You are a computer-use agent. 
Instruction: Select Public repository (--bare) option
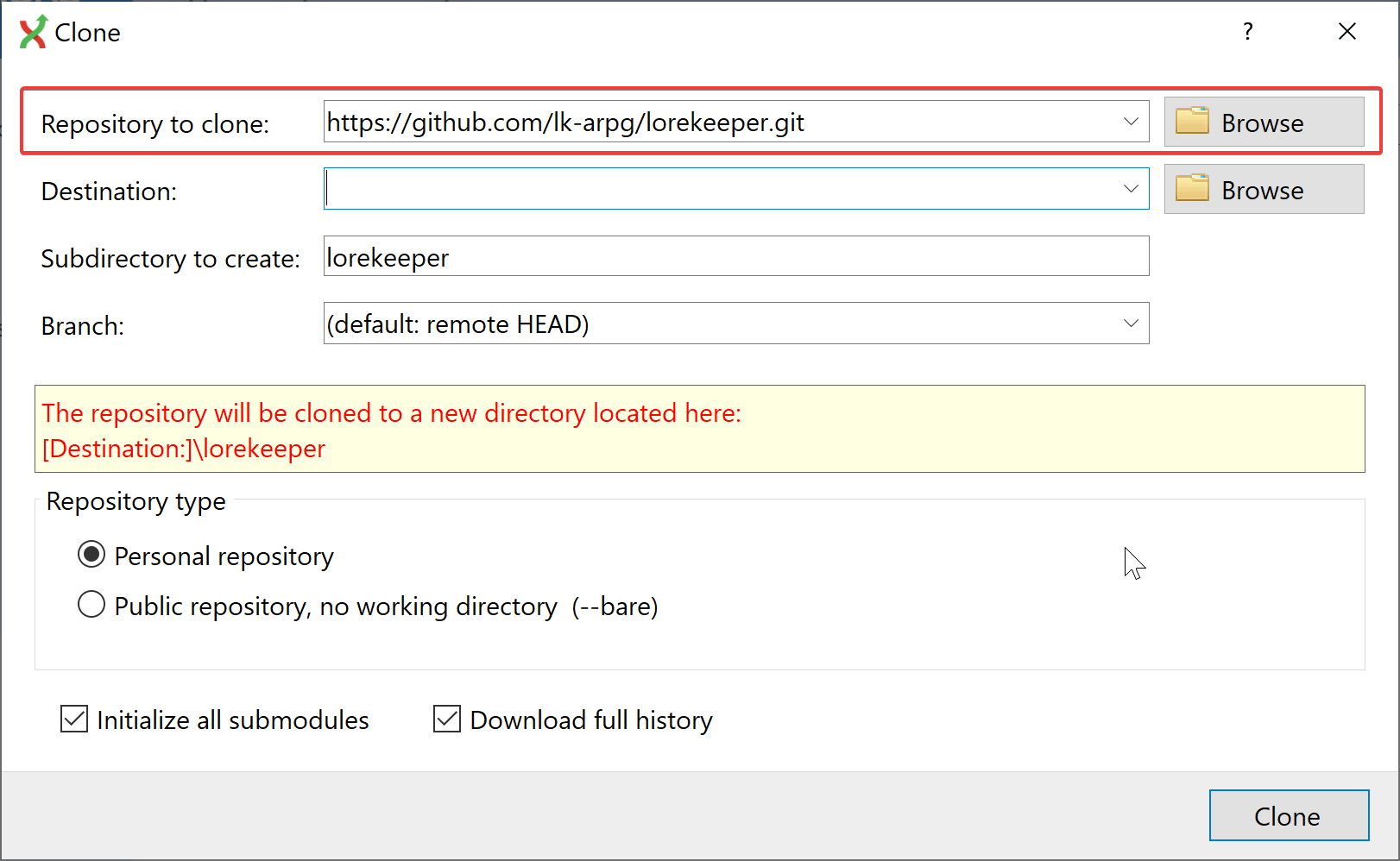(x=91, y=605)
